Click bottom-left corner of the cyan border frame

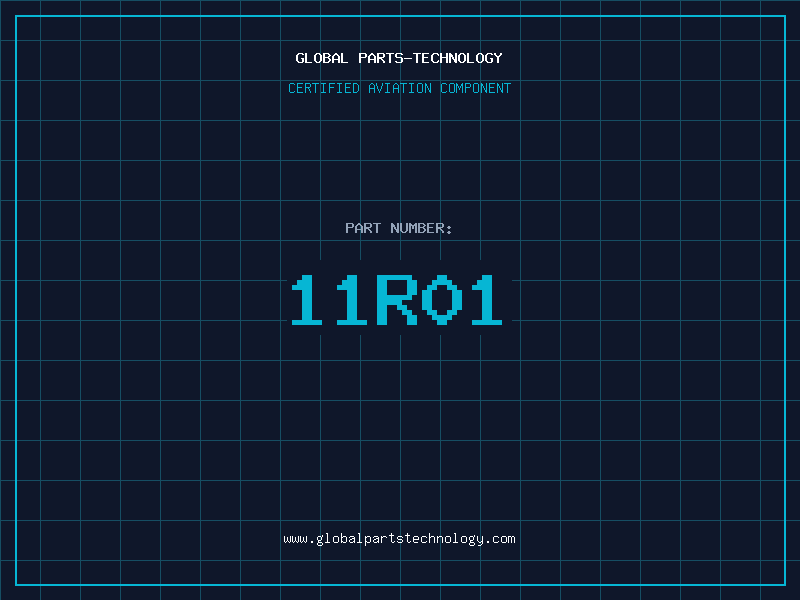pos(16,584)
